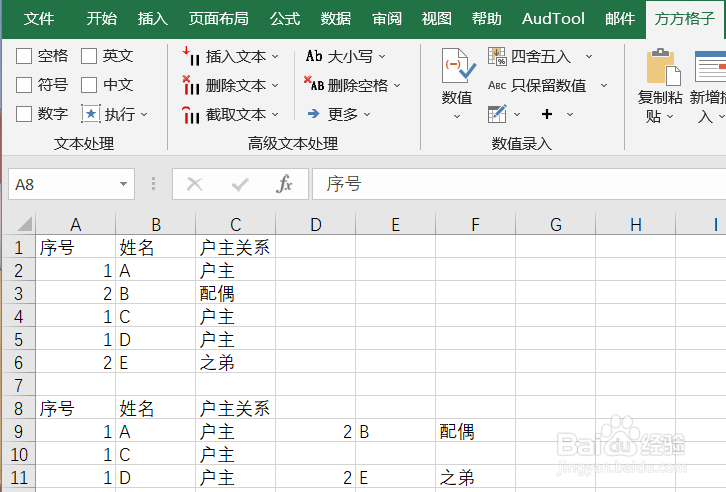Click the formula bar cancel X icon
This screenshot has height=492, width=726.
pyautogui.click(x=194, y=184)
